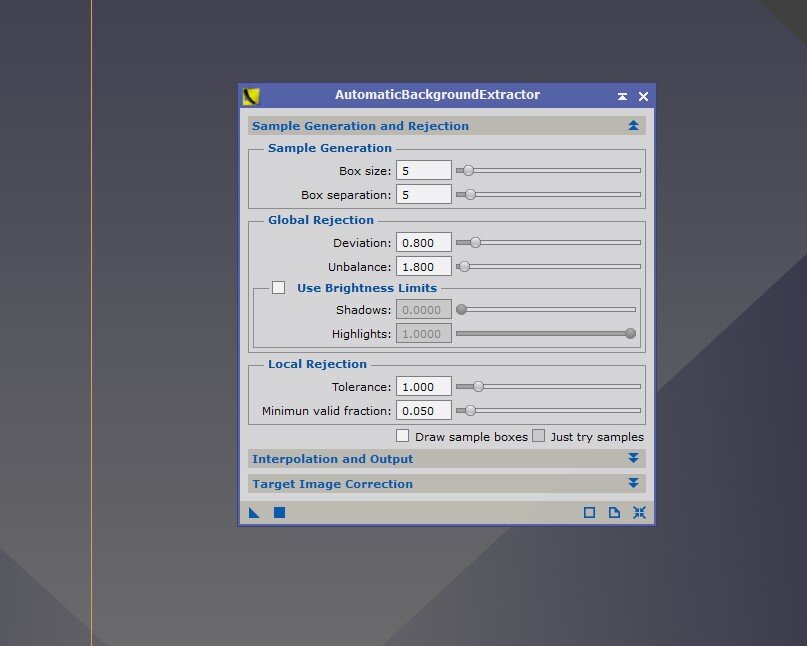Click the Sample Generation and Rejection header text
The image size is (807, 646).
(360, 126)
